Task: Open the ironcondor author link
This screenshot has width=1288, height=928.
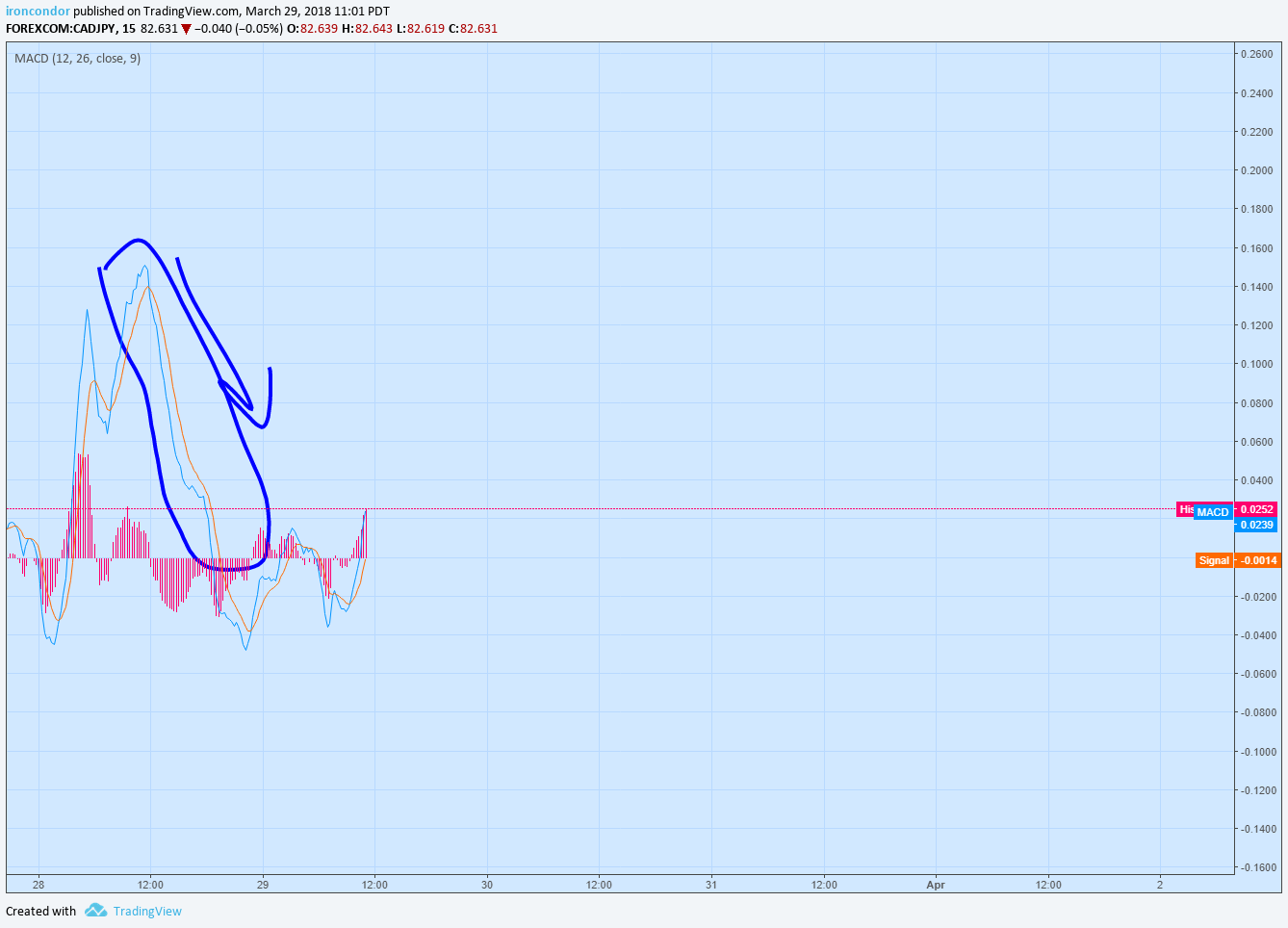Action: point(38,12)
